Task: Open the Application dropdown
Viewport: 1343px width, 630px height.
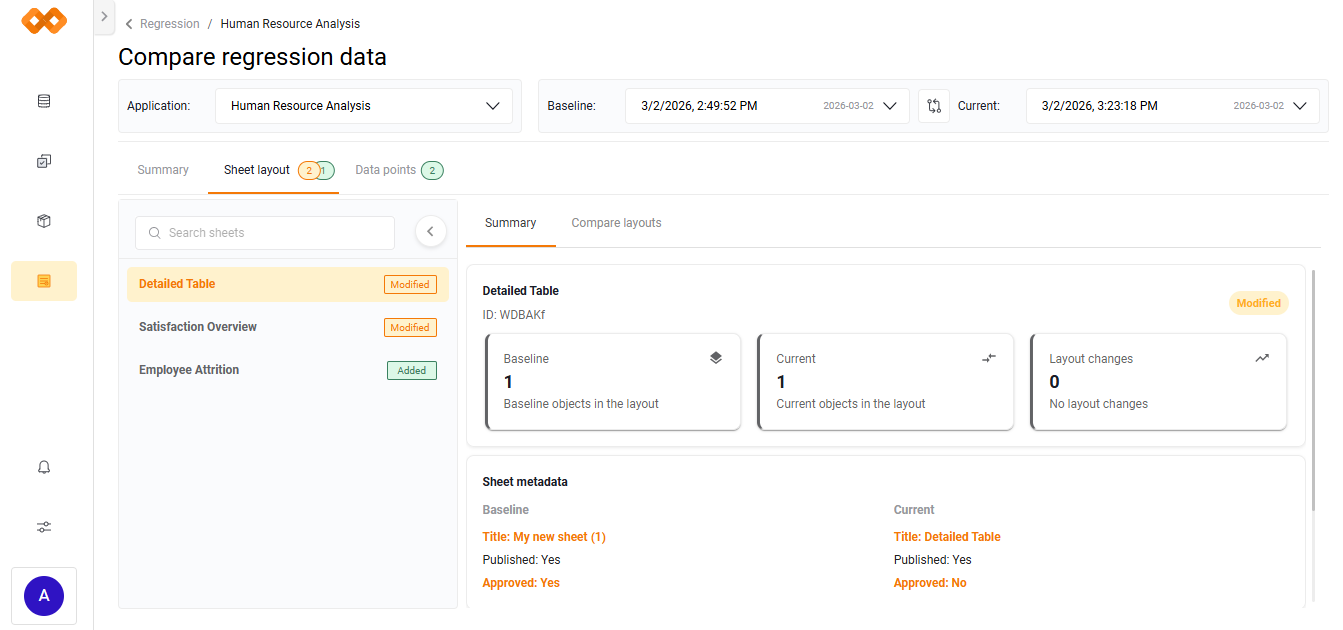Action: pos(364,106)
